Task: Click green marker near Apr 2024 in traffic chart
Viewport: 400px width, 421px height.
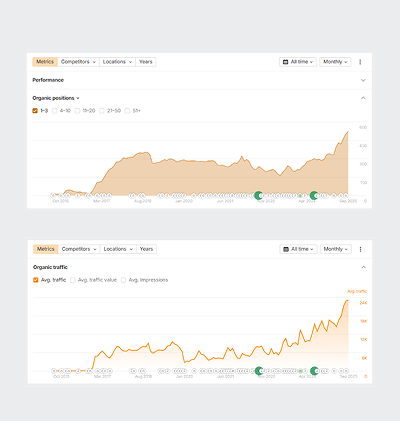Action: [x=314, y=371]
